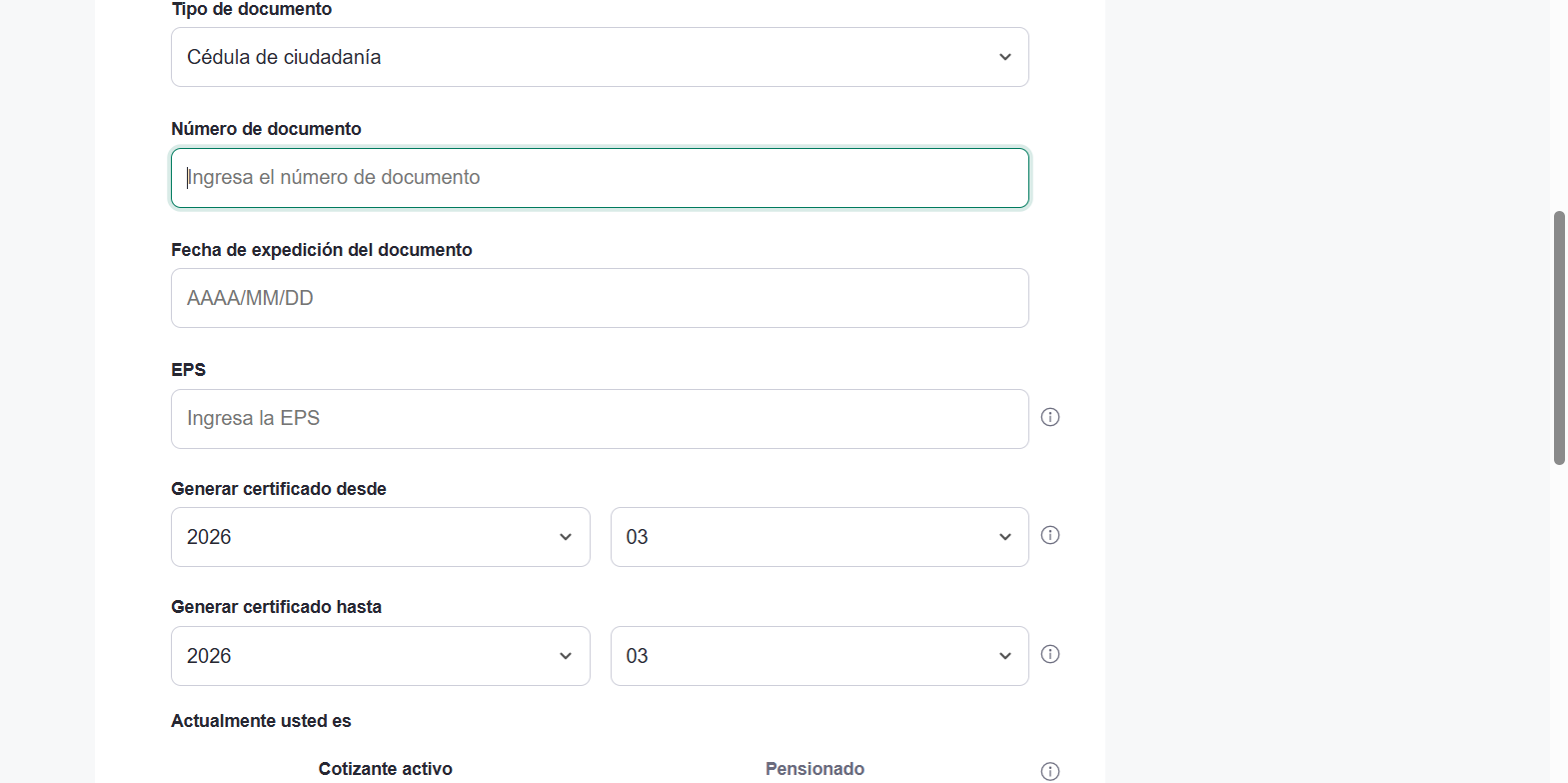Click the 'Ingresa la EPS' text field

[600, 419]
